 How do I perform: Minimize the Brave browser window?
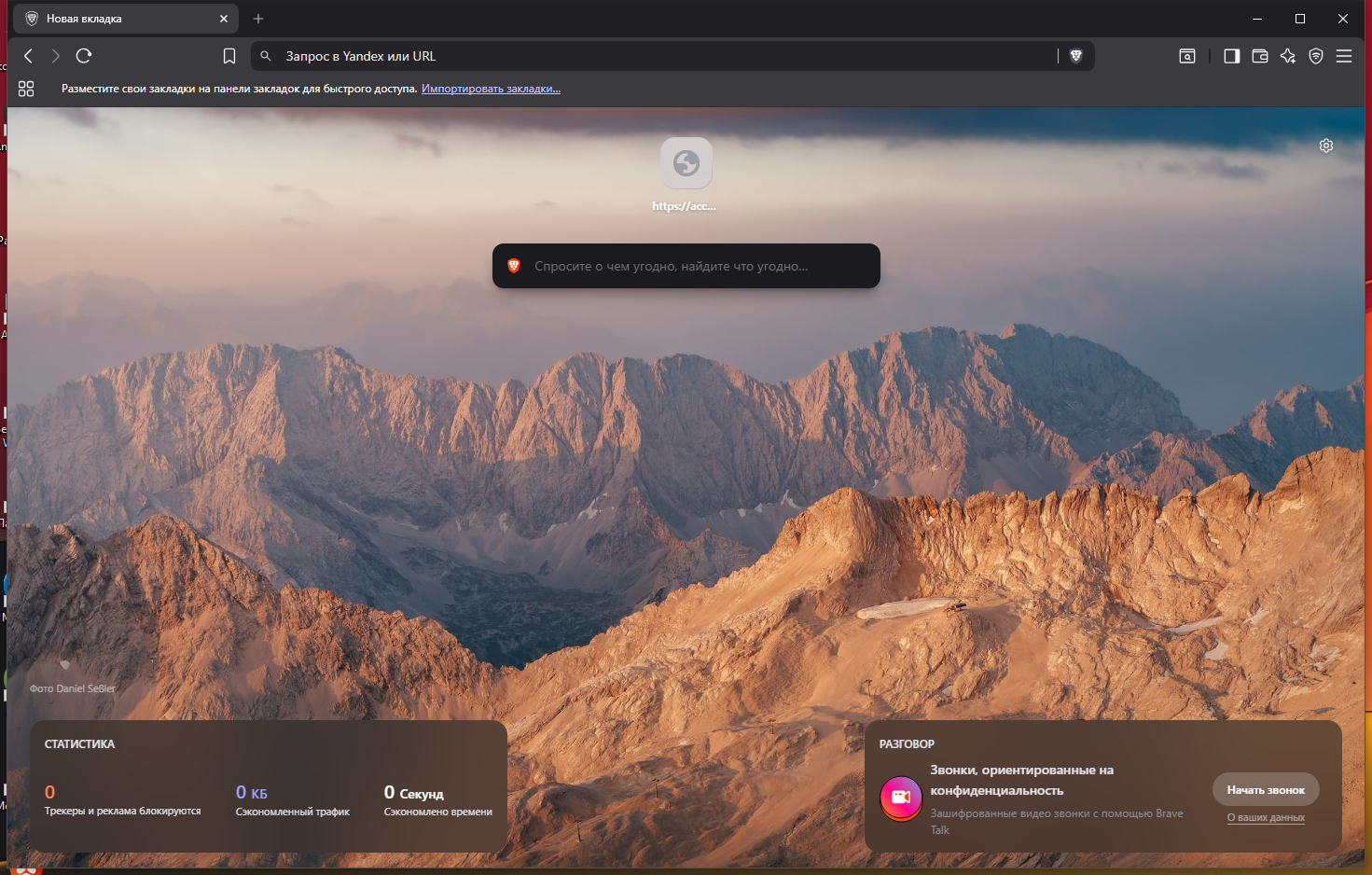pyautogui.click(x=1257, y=19)
